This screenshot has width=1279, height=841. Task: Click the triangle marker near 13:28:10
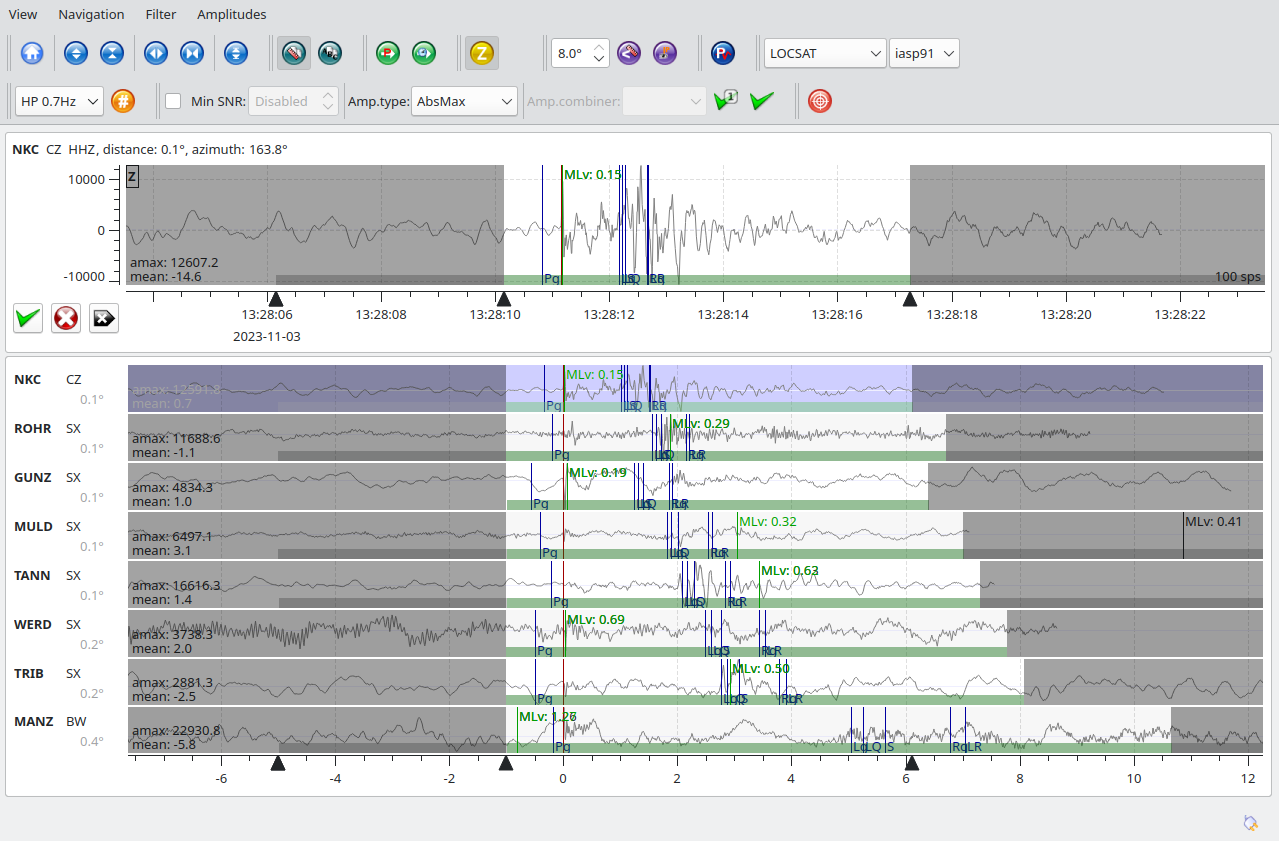click(504, 299)
